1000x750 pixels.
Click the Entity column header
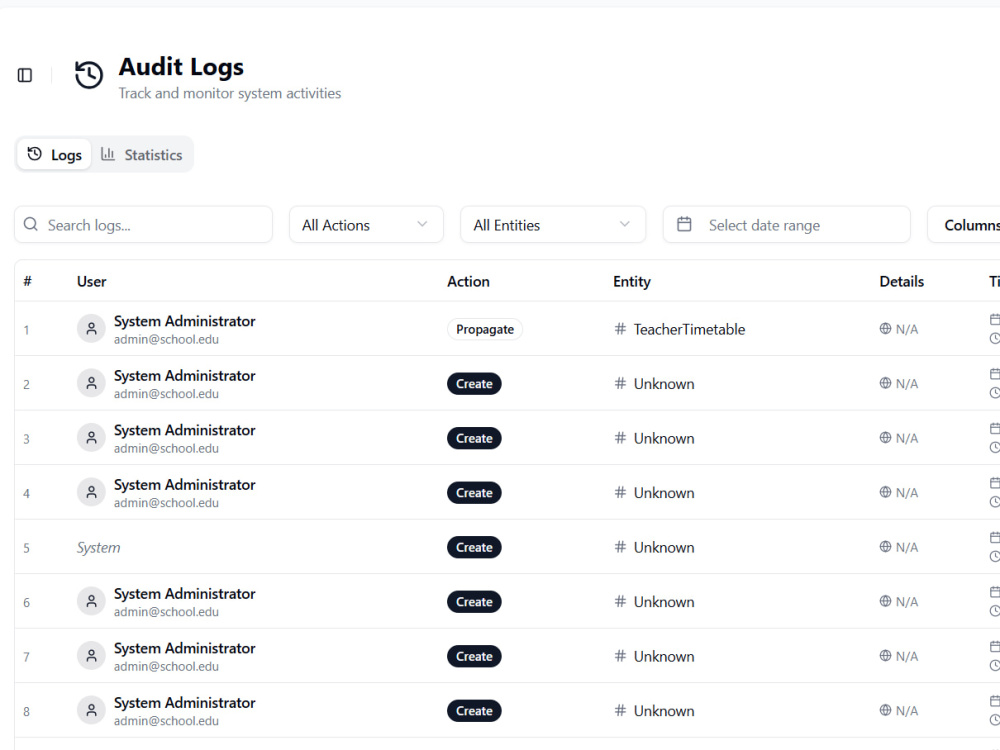click(x=632, y=281)
